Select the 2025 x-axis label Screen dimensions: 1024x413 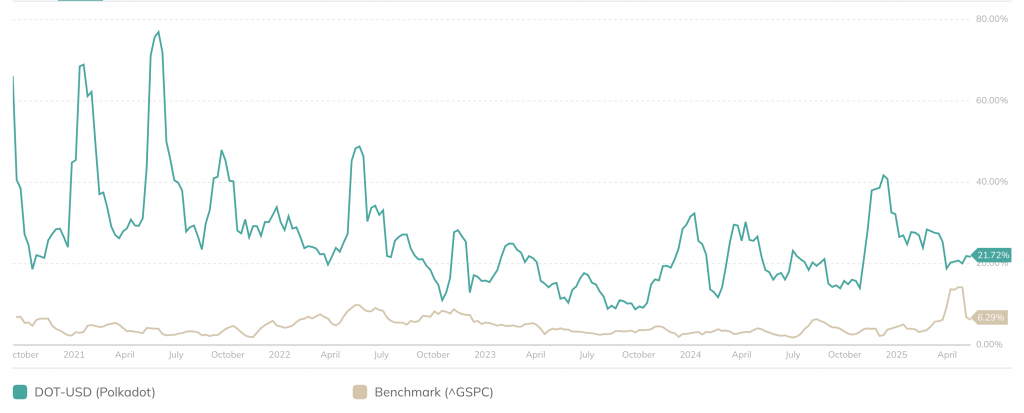tap(896, 354)
